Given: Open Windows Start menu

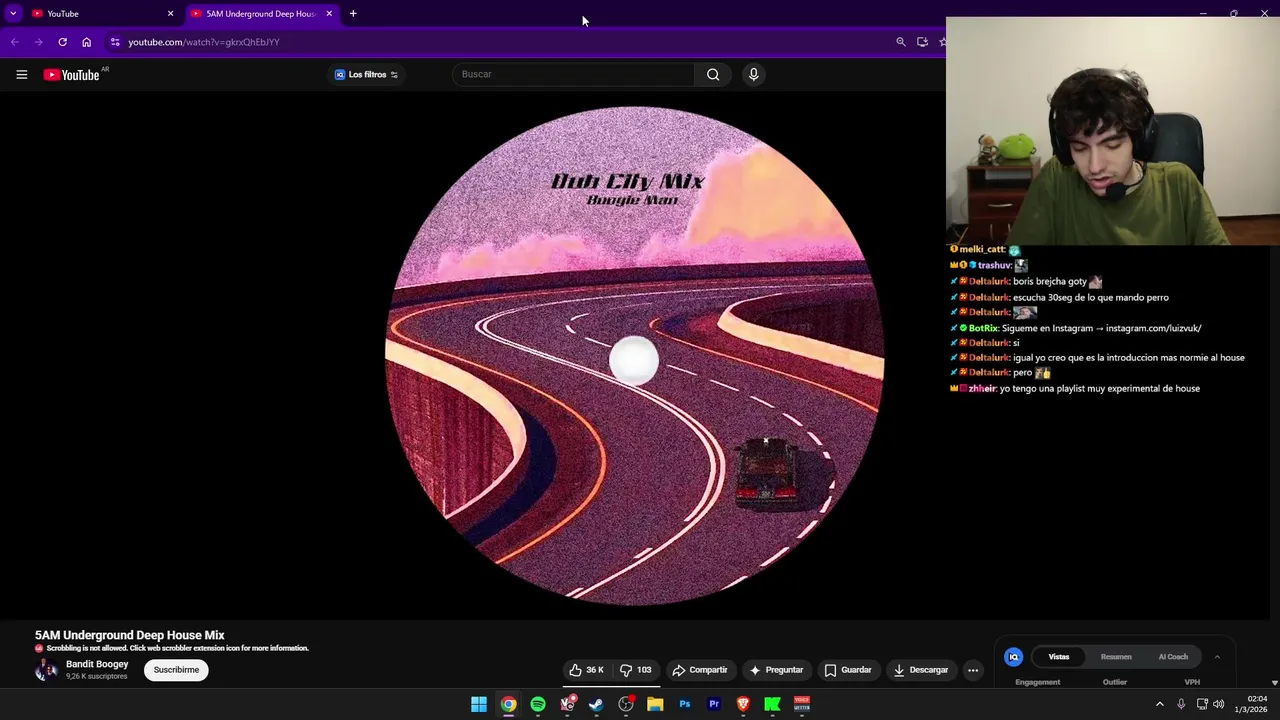Looking at the screenshot, I should coord(479,704).
